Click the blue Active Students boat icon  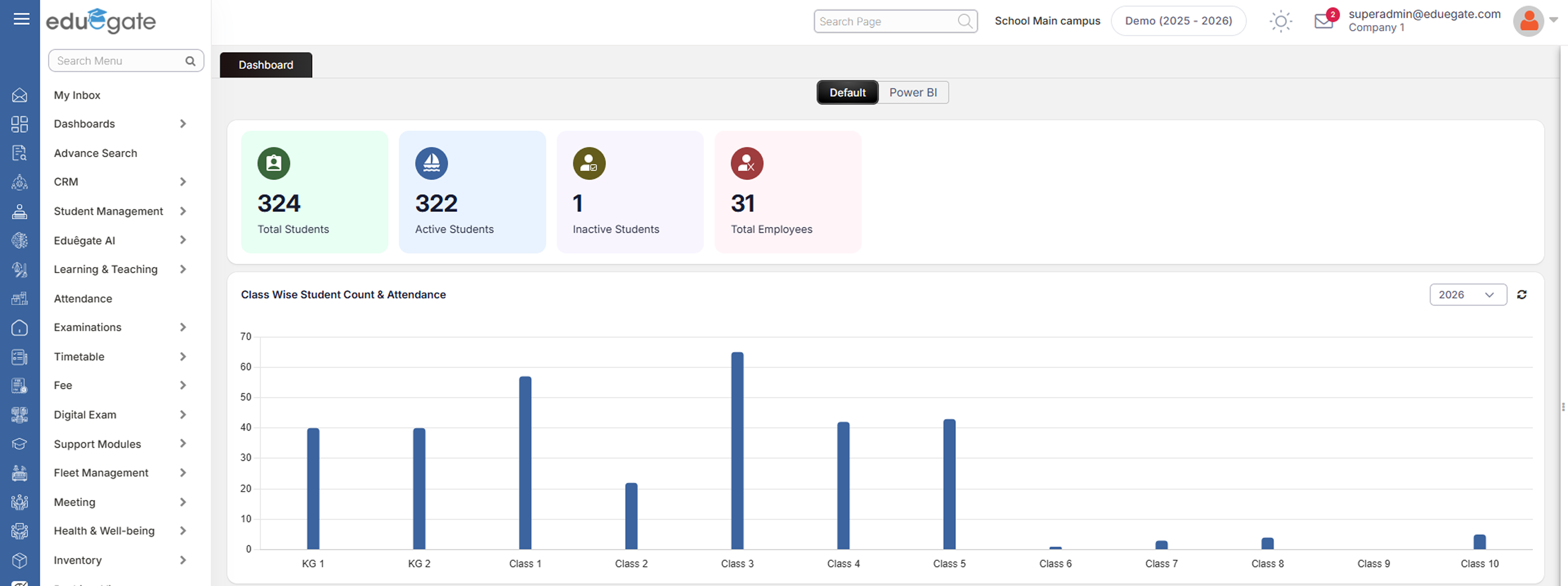(x=432, y=163)
